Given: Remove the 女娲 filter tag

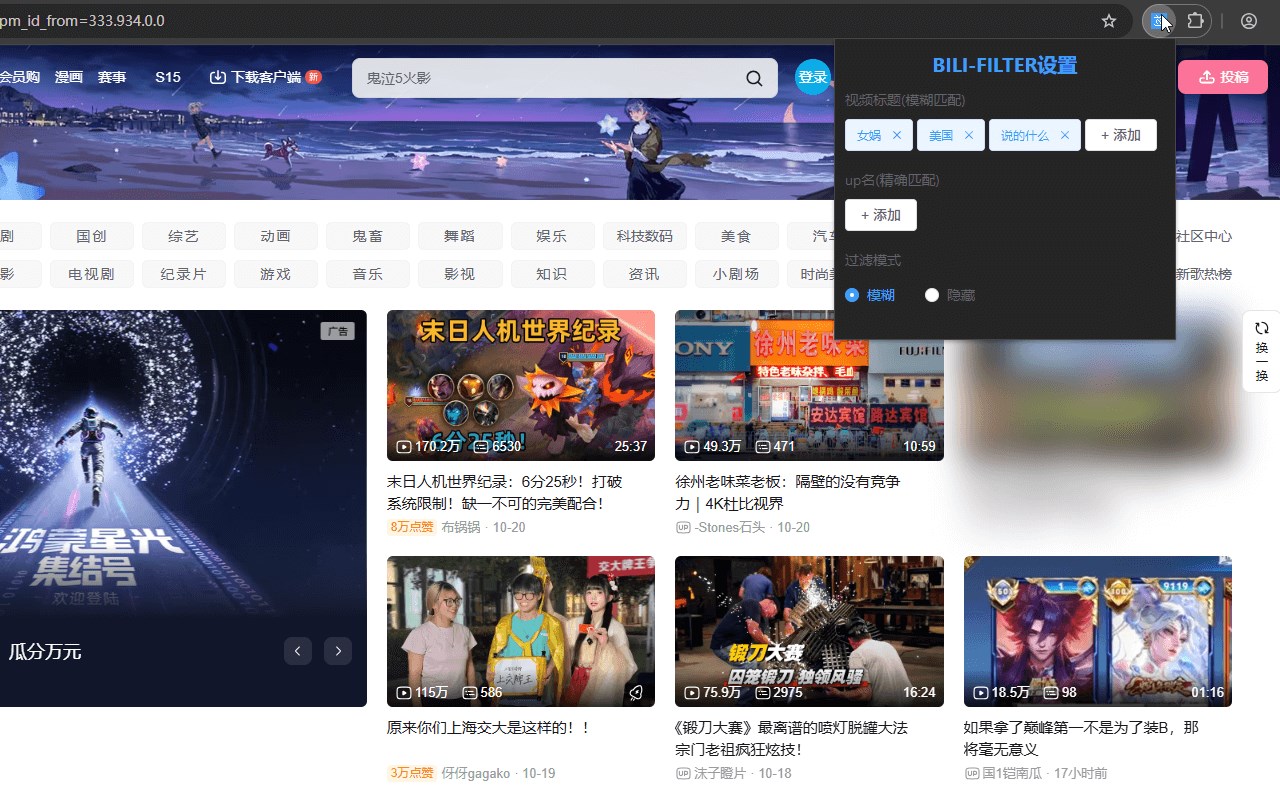Looking at the screenshot, I should coord(897,135).
